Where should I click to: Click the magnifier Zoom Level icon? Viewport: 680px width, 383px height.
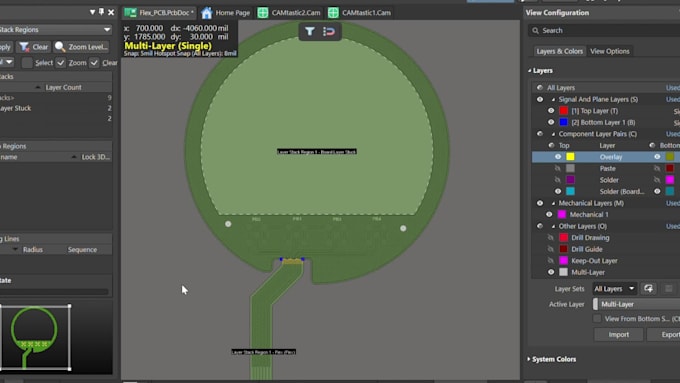click(60, 47)
